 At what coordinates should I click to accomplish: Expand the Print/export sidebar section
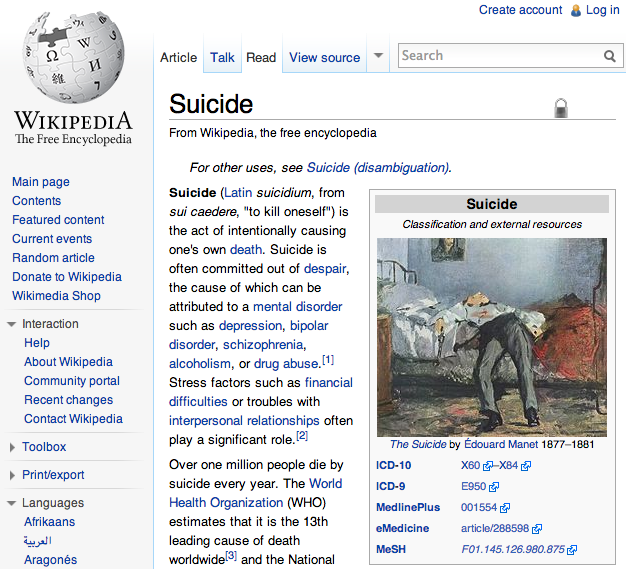[x=12, y=475]
